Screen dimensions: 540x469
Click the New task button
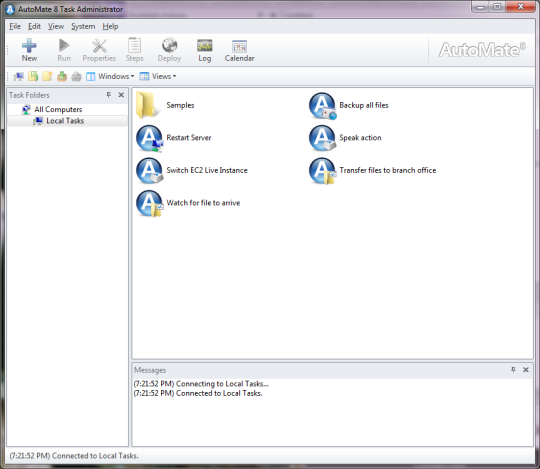pos(29,50)
